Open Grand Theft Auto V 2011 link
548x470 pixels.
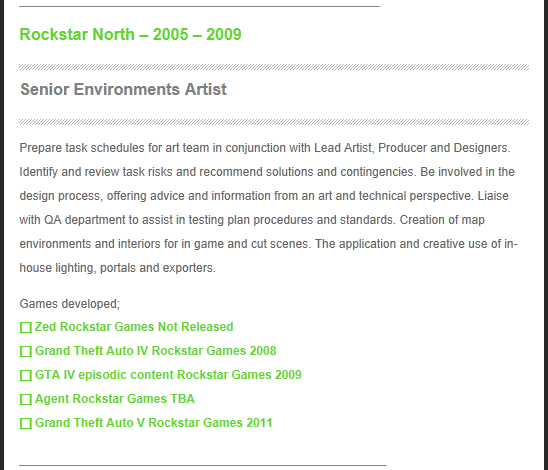(153, 423)
